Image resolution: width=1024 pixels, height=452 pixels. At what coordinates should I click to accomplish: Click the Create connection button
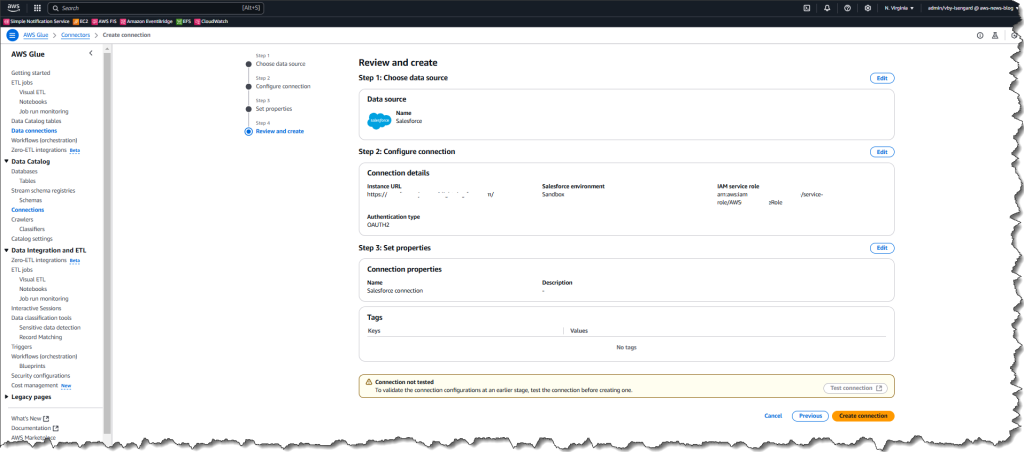click(x=863, y=415)
